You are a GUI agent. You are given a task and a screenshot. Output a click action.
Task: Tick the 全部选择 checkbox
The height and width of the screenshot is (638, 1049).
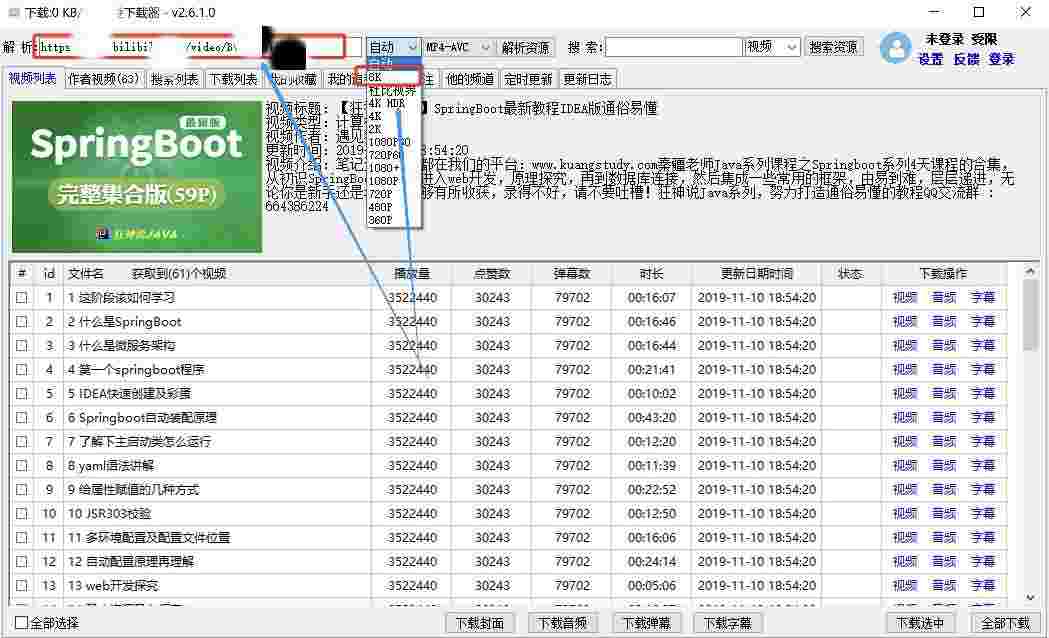[22, 623]
